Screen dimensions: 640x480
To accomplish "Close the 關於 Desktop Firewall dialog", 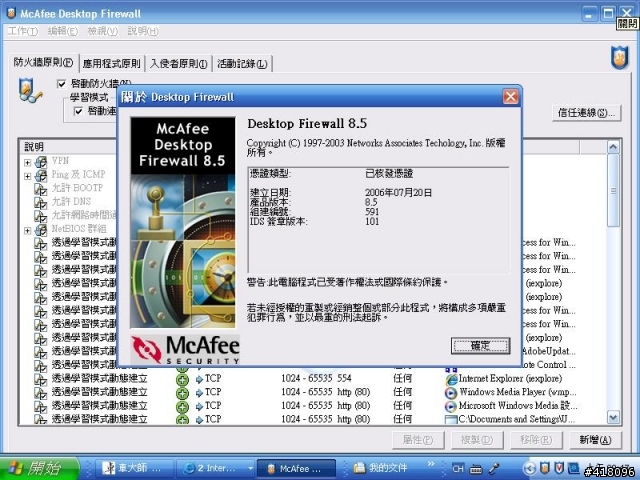I will (x=510, y=97).
